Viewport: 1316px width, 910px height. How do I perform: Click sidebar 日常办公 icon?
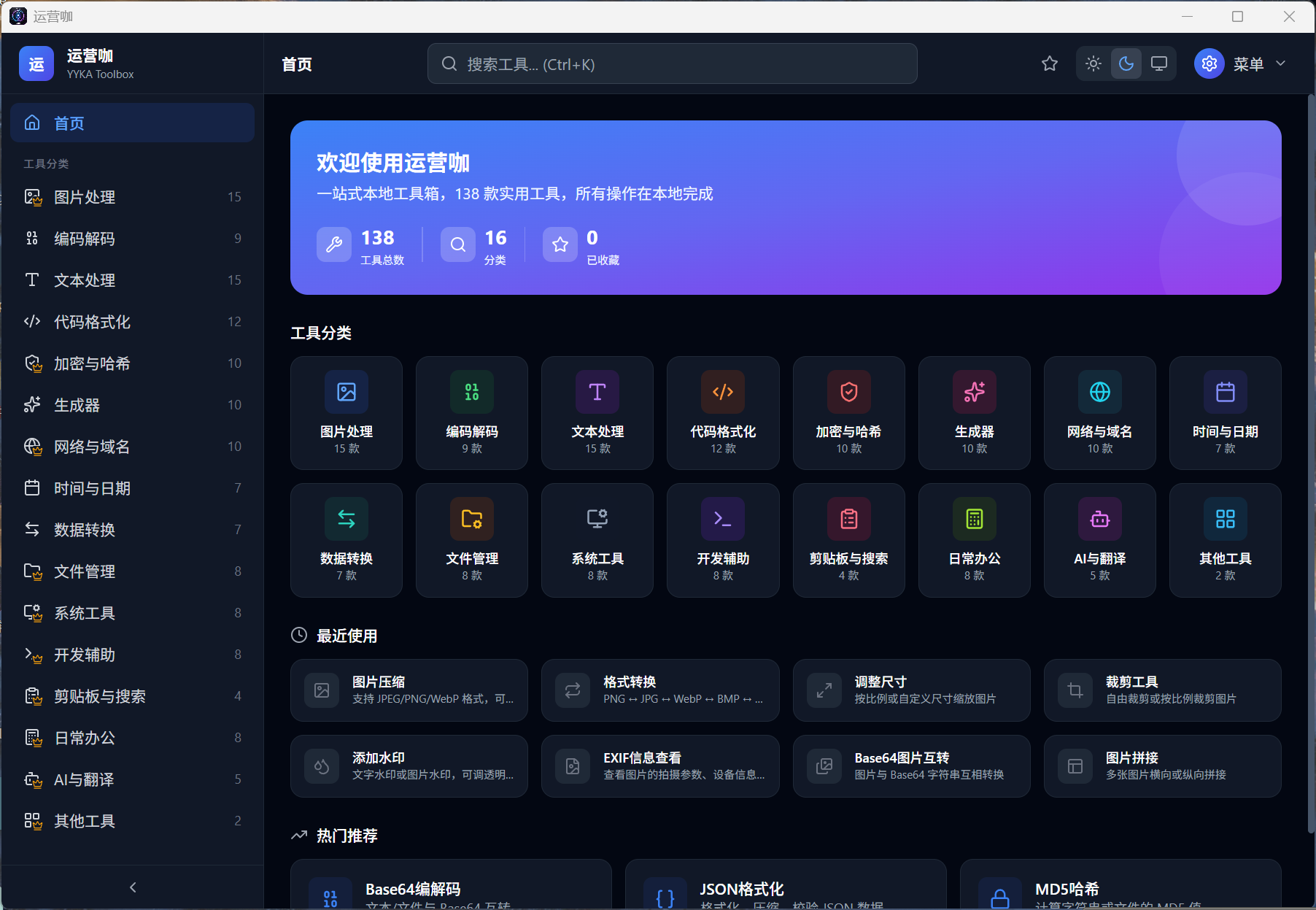tap(32, 738)
